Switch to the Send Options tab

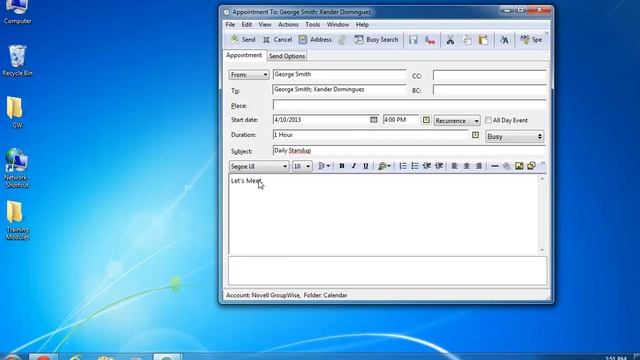[287, 56]
